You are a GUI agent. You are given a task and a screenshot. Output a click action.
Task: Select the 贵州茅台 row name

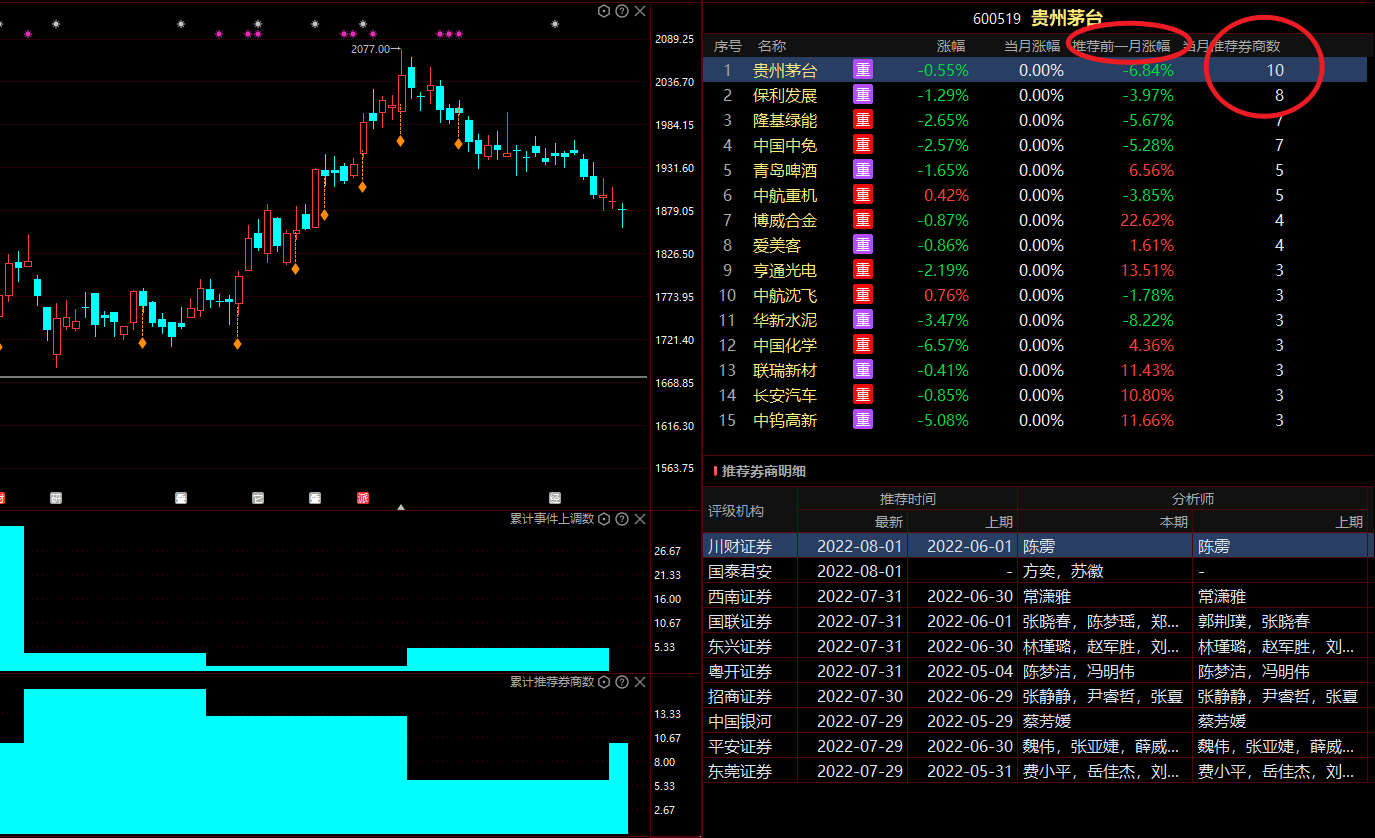pyautogui.click(x=785, y=70)
